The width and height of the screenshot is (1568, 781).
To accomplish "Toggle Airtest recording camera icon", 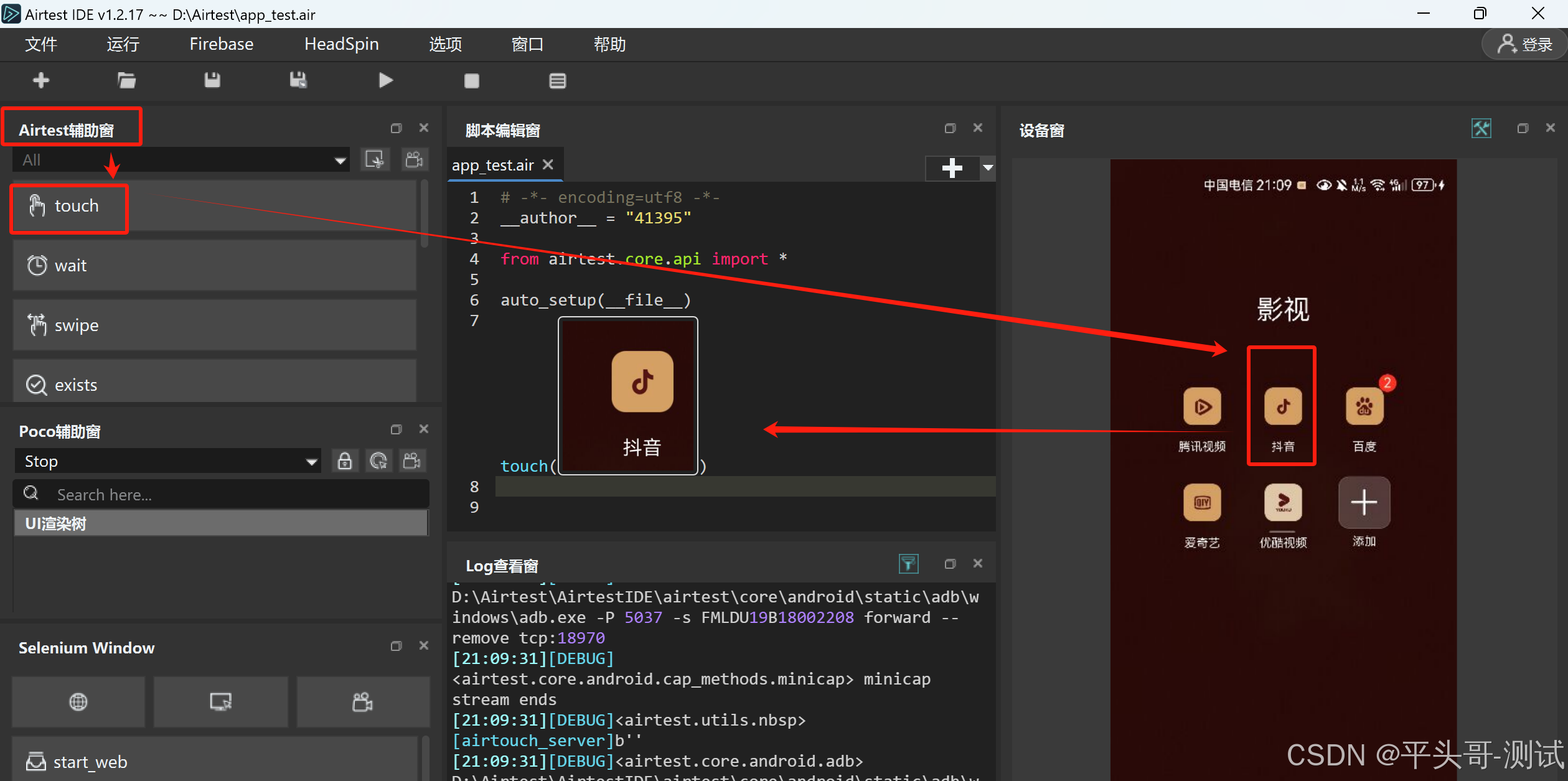I will 415,160.
